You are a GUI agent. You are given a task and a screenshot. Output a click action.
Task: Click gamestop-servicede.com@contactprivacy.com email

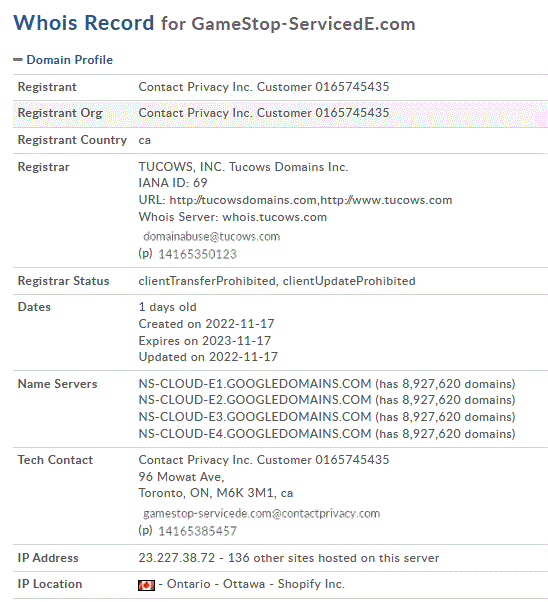tap(262, 514)
